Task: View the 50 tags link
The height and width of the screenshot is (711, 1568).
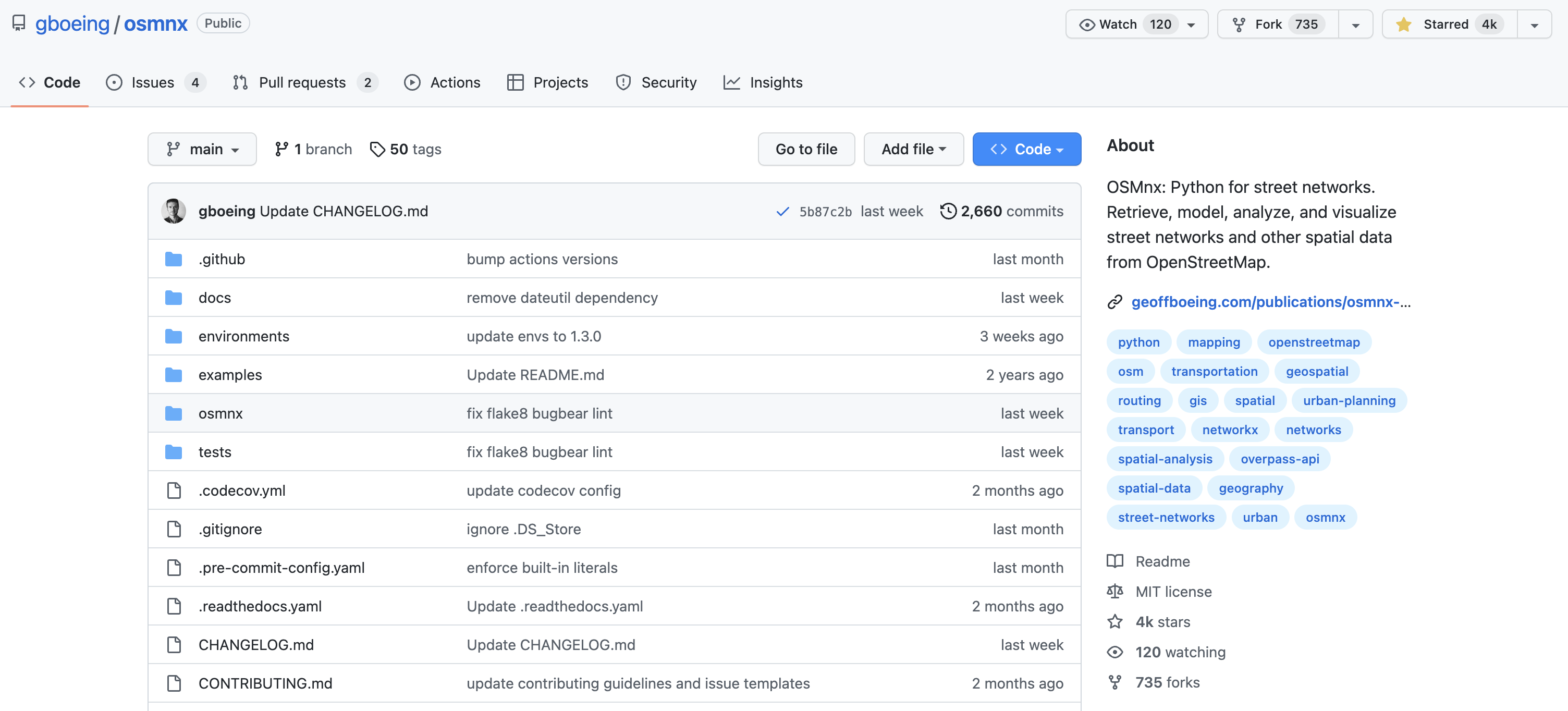Action: coord(406,149)
